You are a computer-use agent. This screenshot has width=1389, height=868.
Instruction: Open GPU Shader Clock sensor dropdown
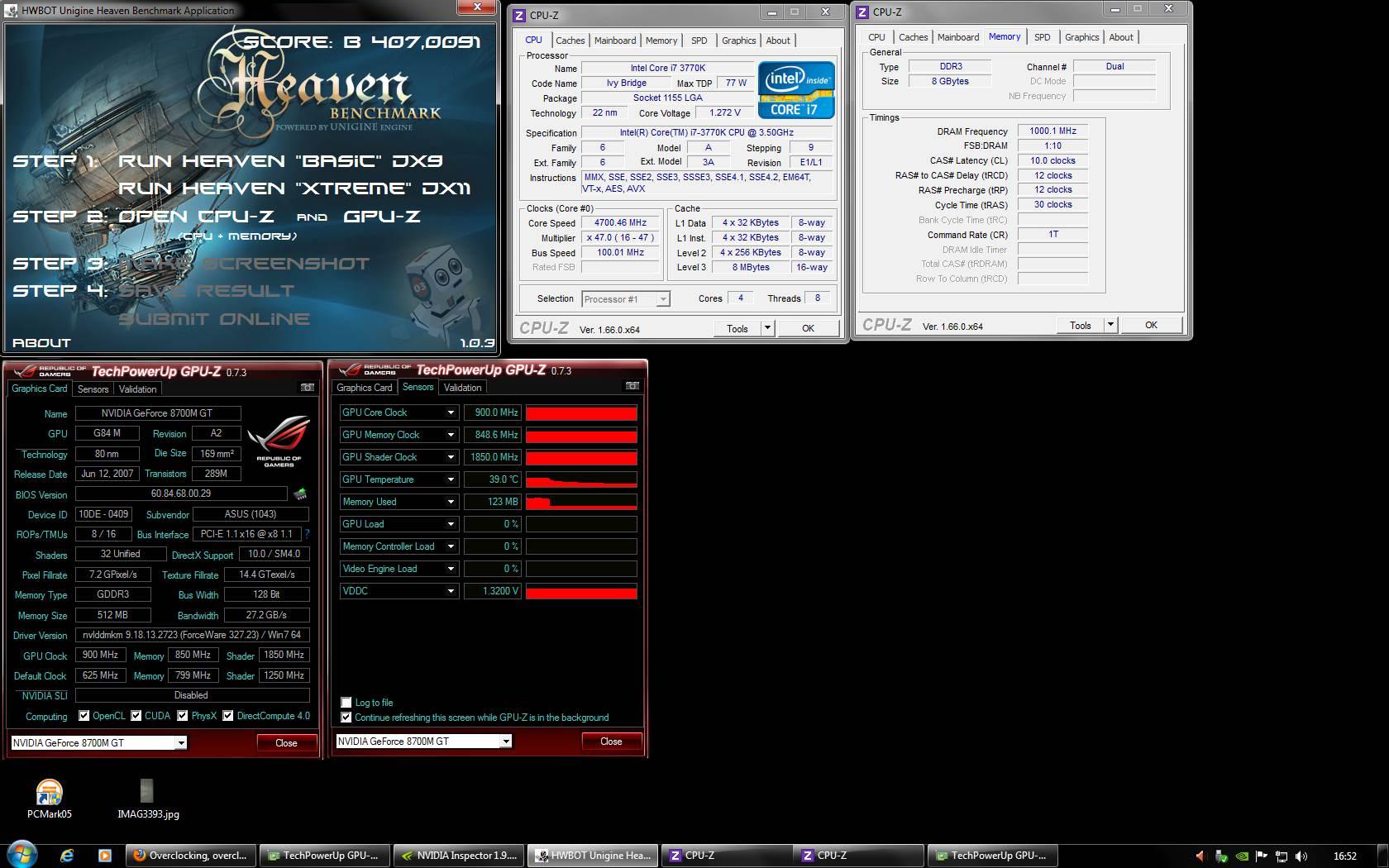click(x=451, y=457)
